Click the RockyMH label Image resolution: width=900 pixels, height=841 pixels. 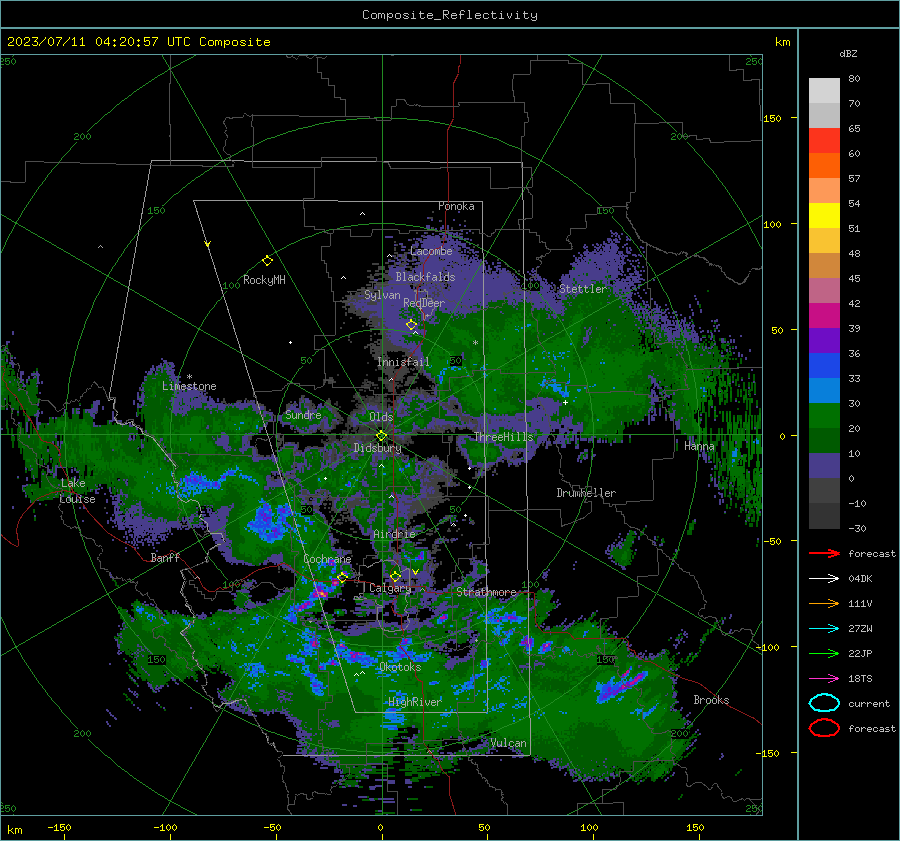264,280
